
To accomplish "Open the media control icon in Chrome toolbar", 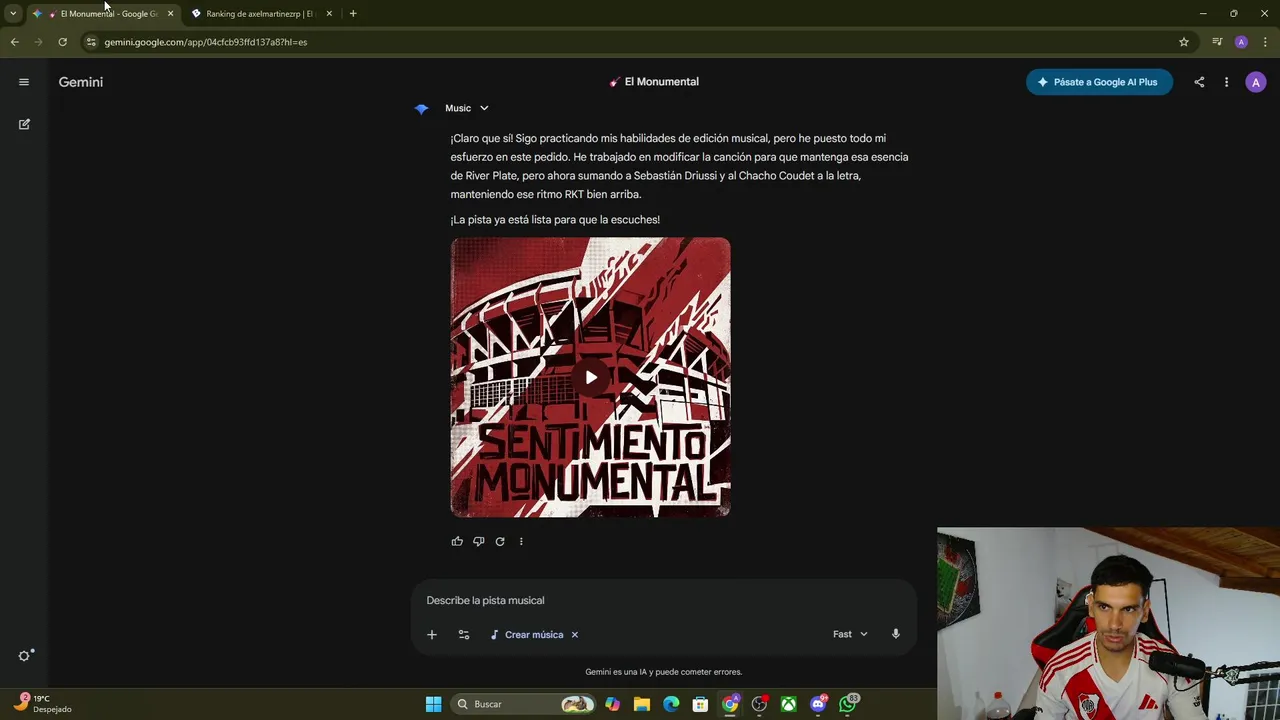I will tap(1217, 42).
